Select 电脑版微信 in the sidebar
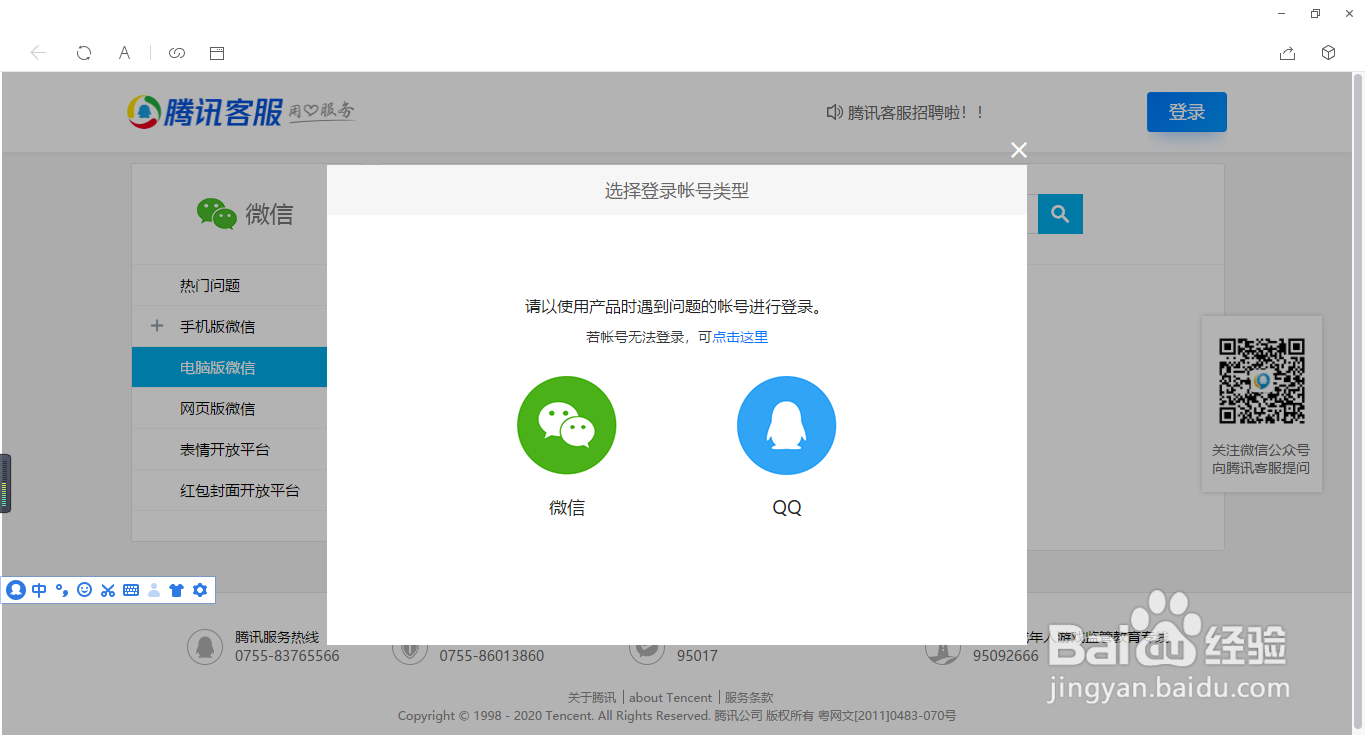 tap(230, 367)
